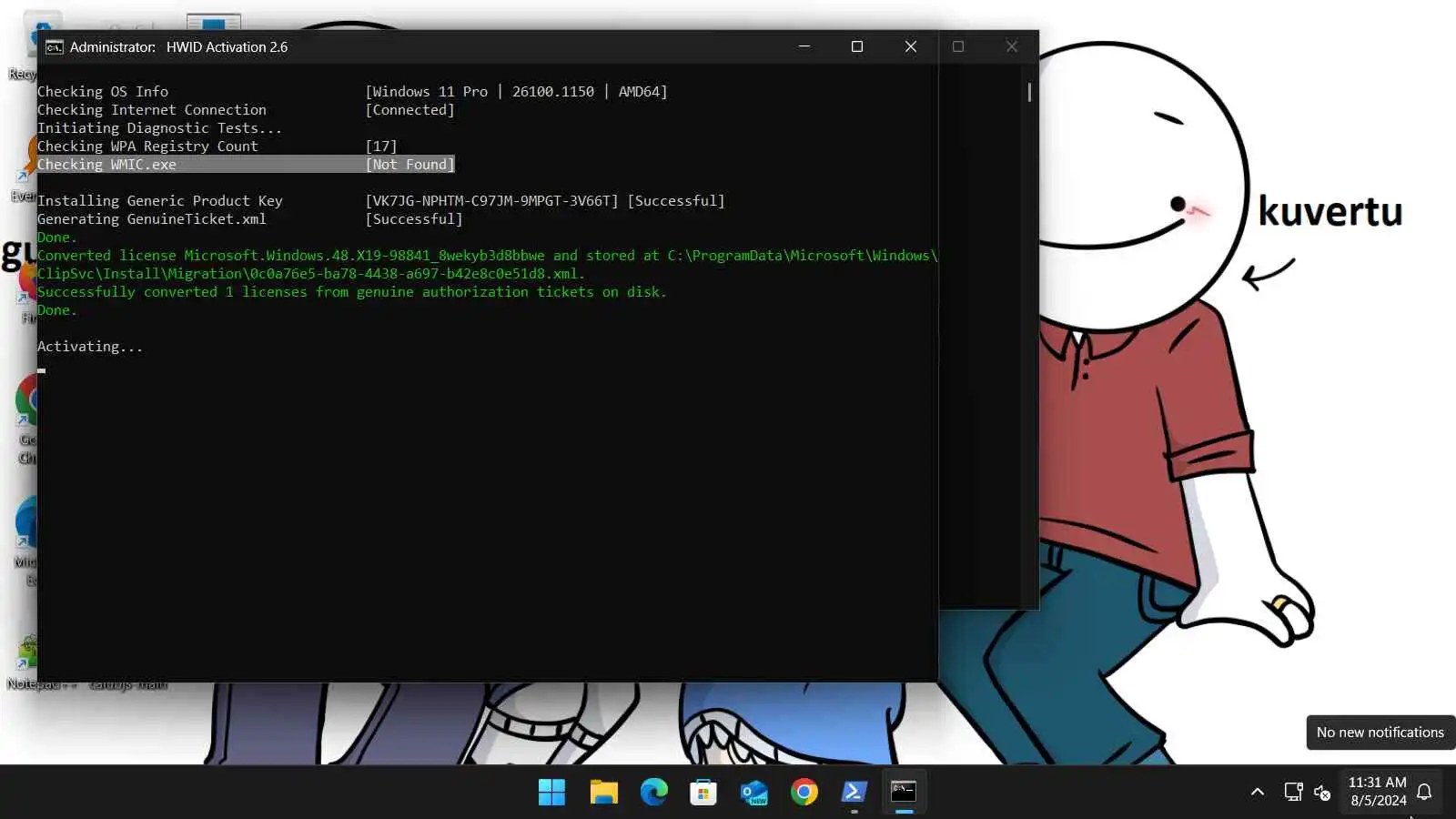The height and width of the screenshot is (819, 1456).
Task: Click the "ClipSvc\Install\Migration" path line
Action: tap(311, 274)
